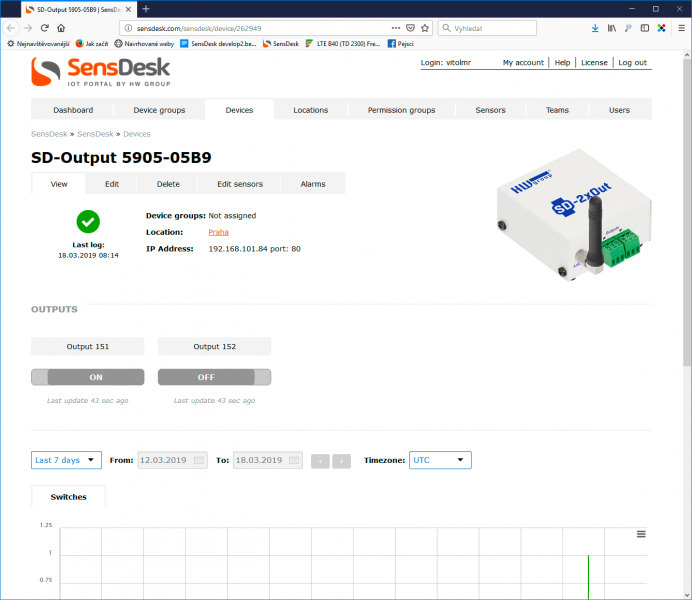Go to next time period arrow
This screenshot has height=600, width=692.
pos(342,461)
